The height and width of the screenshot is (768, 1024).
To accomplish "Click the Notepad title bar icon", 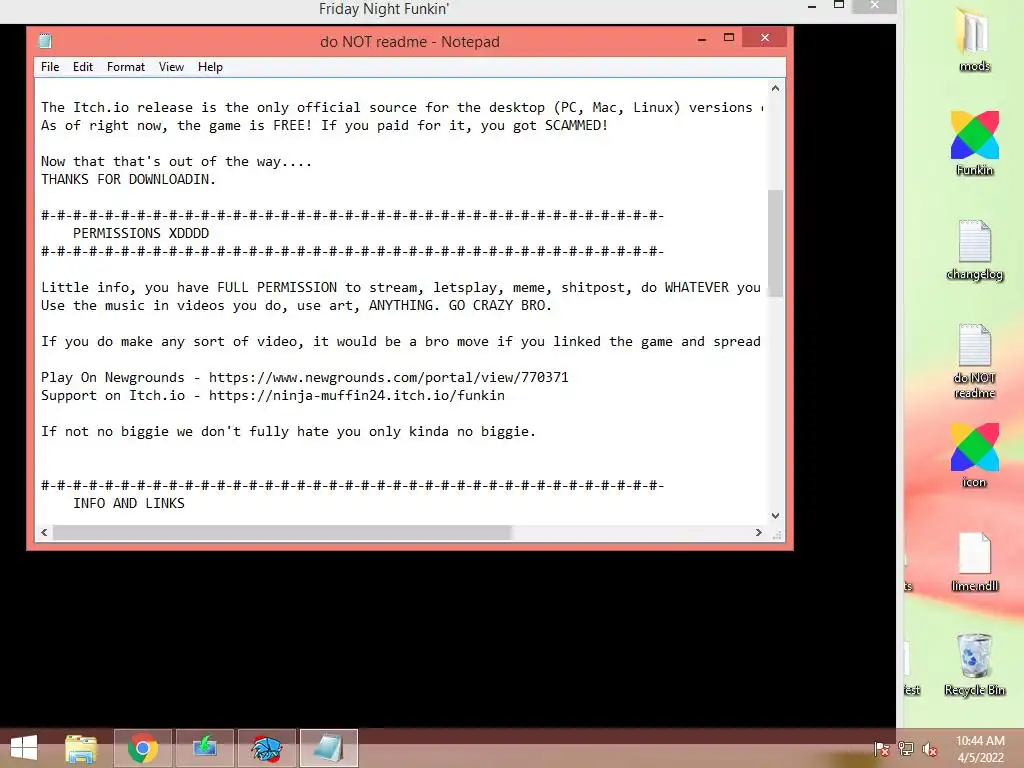I will (x=45, y=41).
